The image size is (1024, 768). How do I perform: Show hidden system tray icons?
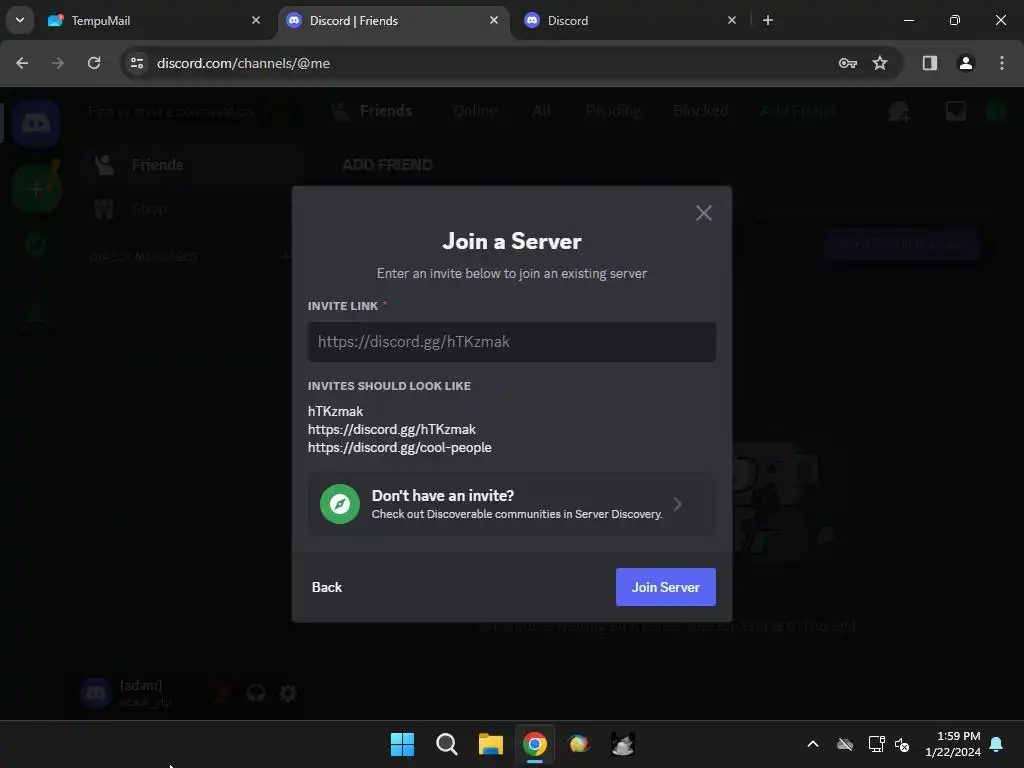[813, 744]
